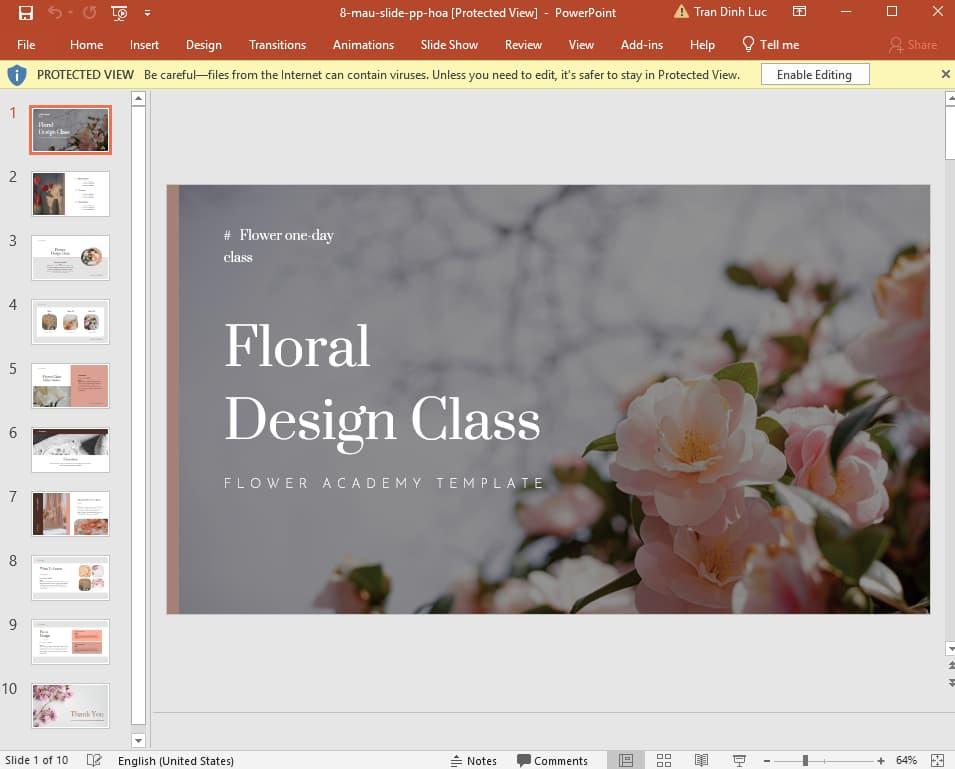Open language settings via English (United States)
Image resolution: width=955 pixels, height=769 pixels.
[176, 760]
